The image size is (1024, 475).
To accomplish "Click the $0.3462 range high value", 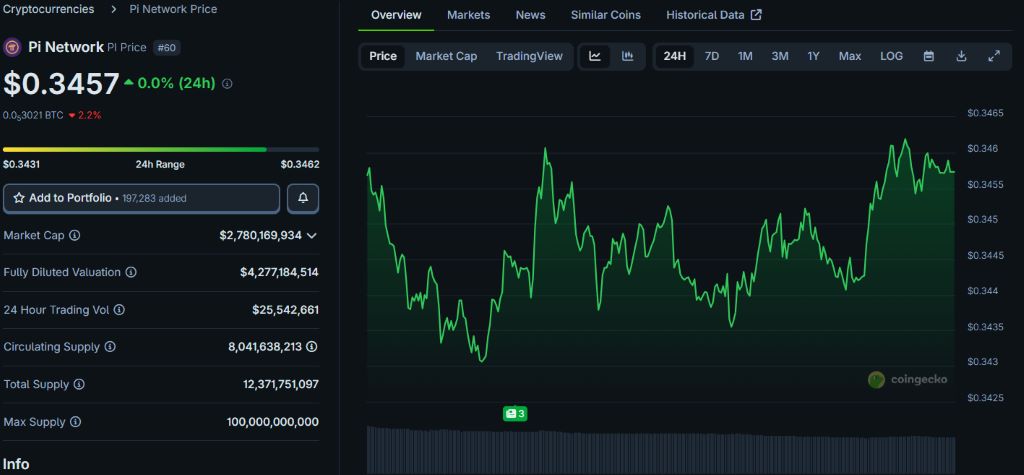I will tap(300, 164).
